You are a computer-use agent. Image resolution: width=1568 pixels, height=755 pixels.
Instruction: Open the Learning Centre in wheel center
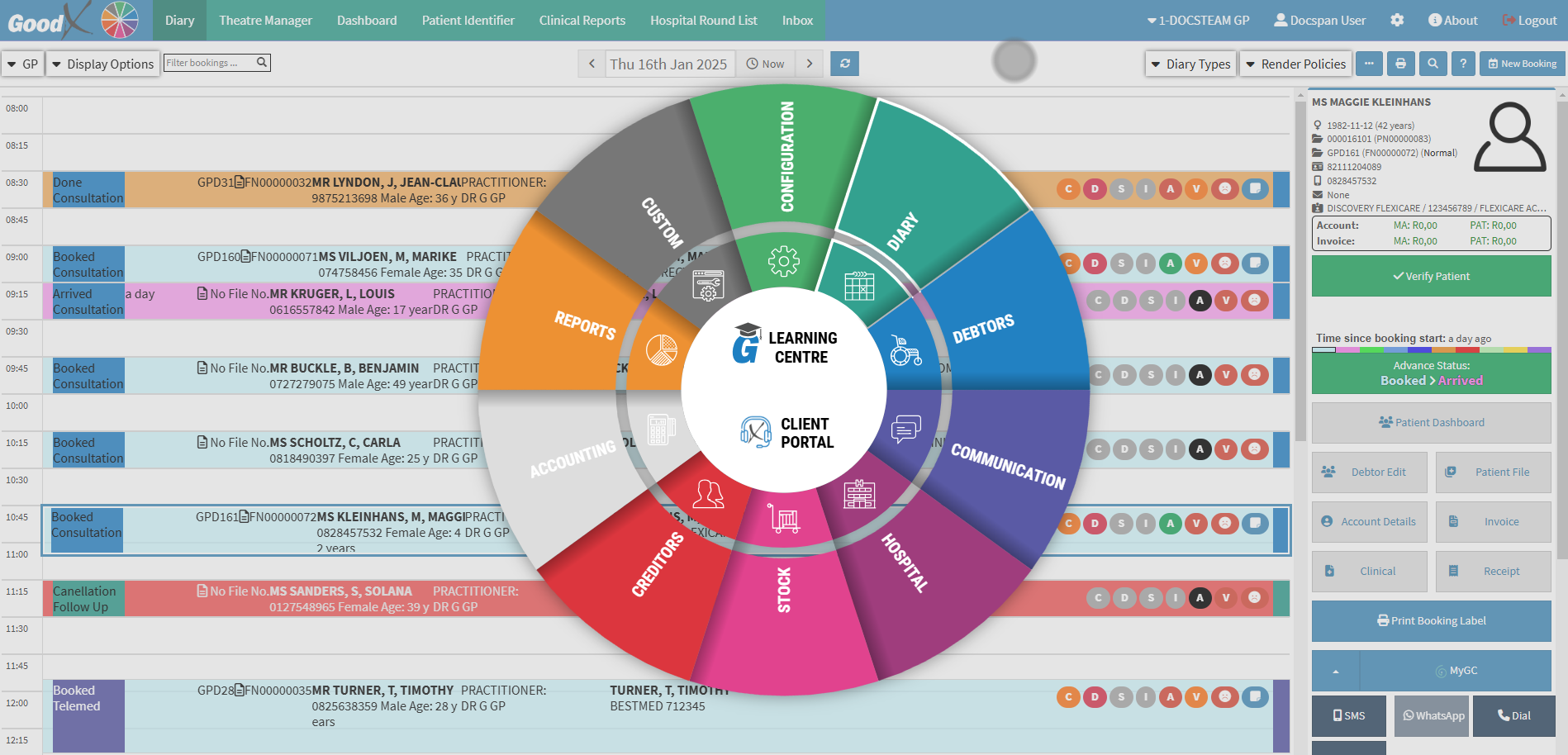784,344
